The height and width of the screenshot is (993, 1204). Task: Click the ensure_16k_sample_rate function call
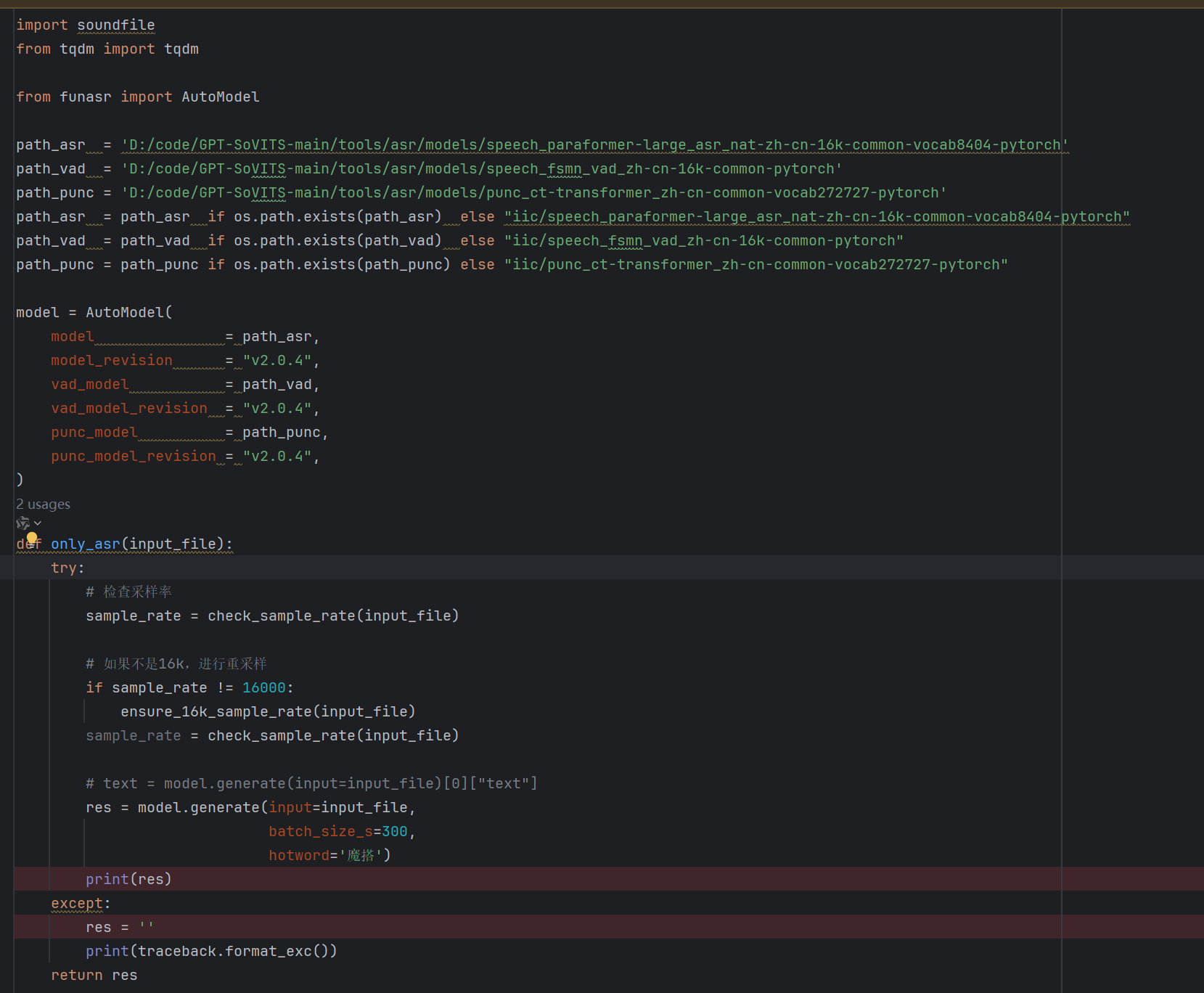click(268, 711)
